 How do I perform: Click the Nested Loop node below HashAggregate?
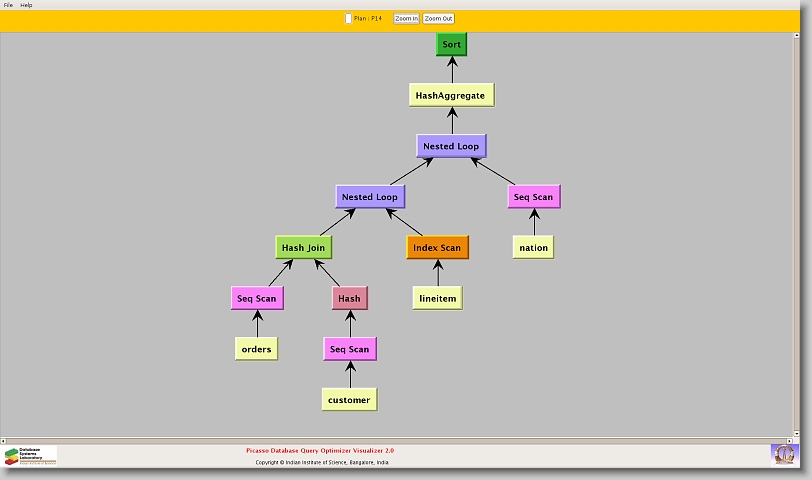click(x=451, y=146)
